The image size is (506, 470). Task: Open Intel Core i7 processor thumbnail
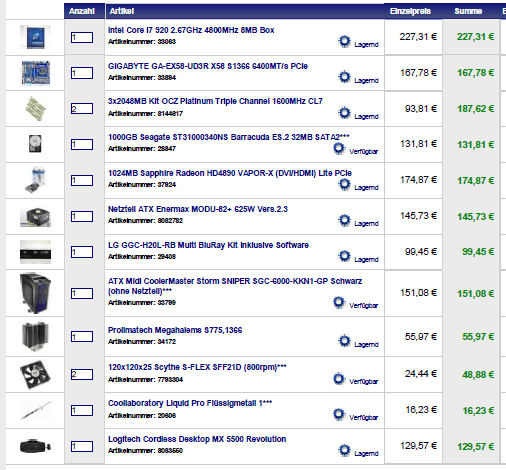(x=35, y=37)
